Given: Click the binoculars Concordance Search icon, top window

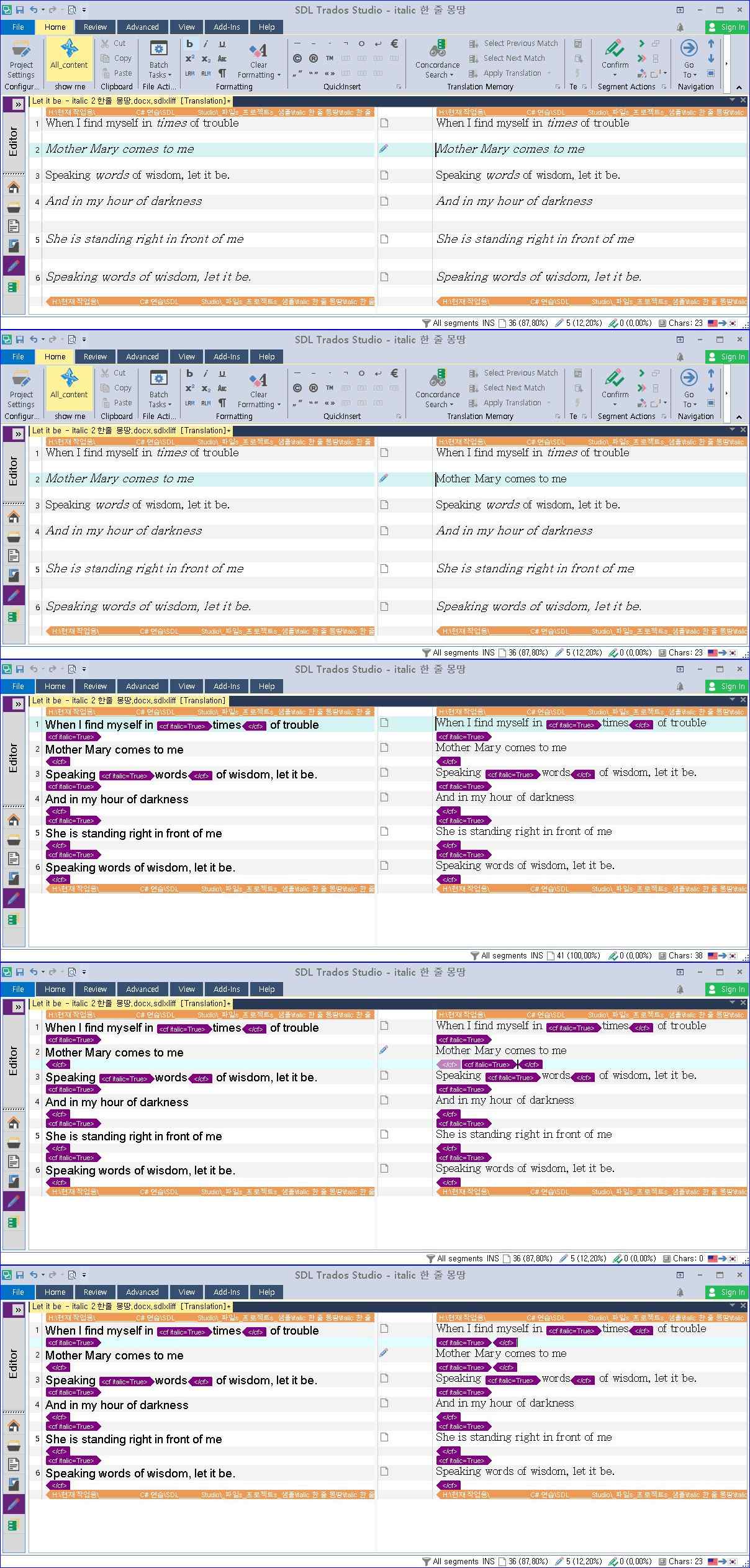Looking at the screenshot, I should 438,48.
